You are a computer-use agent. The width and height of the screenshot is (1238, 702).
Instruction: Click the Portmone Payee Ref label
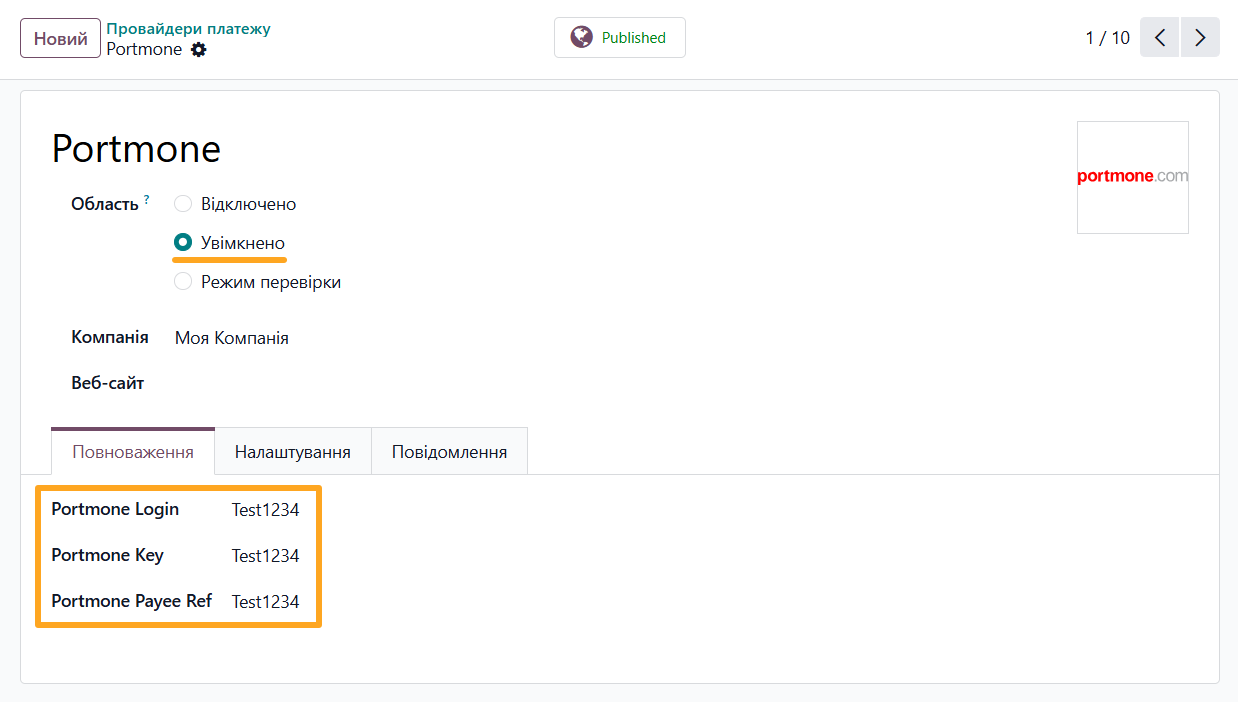point(132,601)
